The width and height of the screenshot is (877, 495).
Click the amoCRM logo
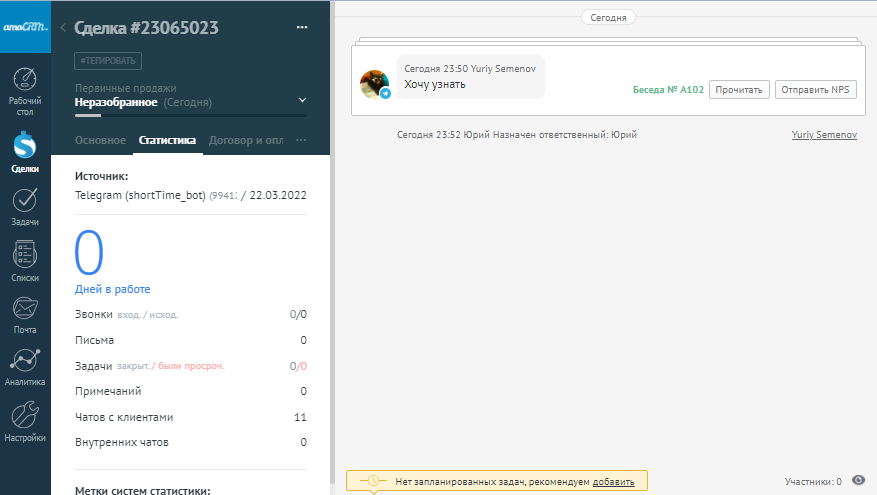(25, 28)
